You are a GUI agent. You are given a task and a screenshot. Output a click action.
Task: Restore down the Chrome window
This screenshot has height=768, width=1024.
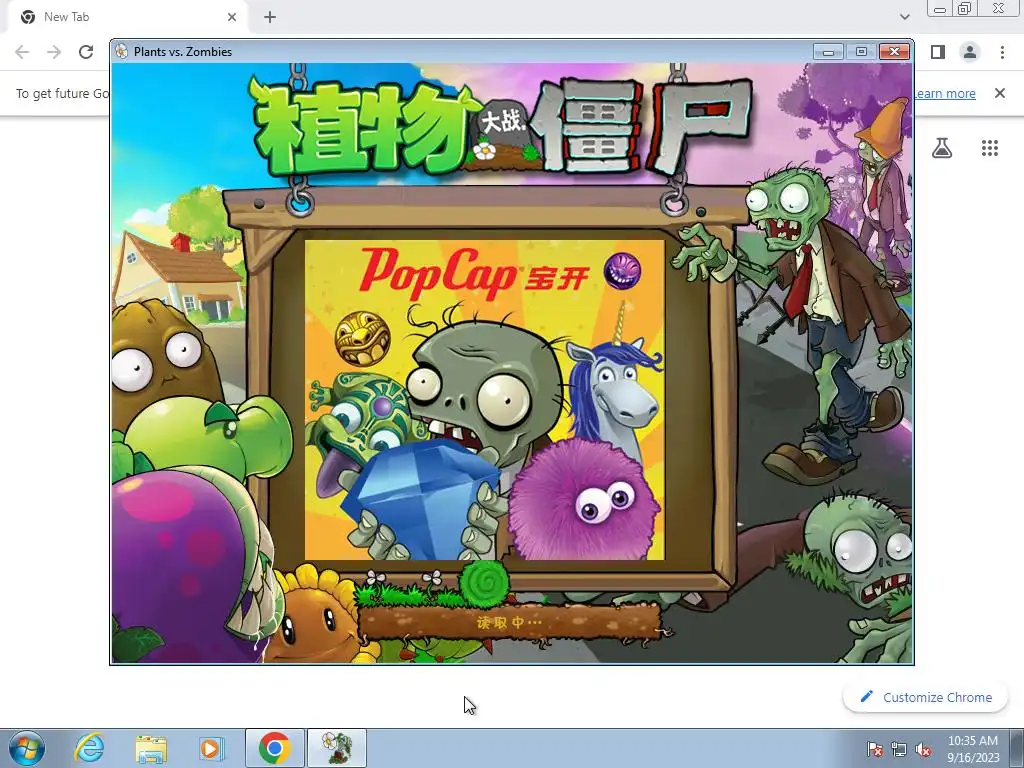pos(965,8)
